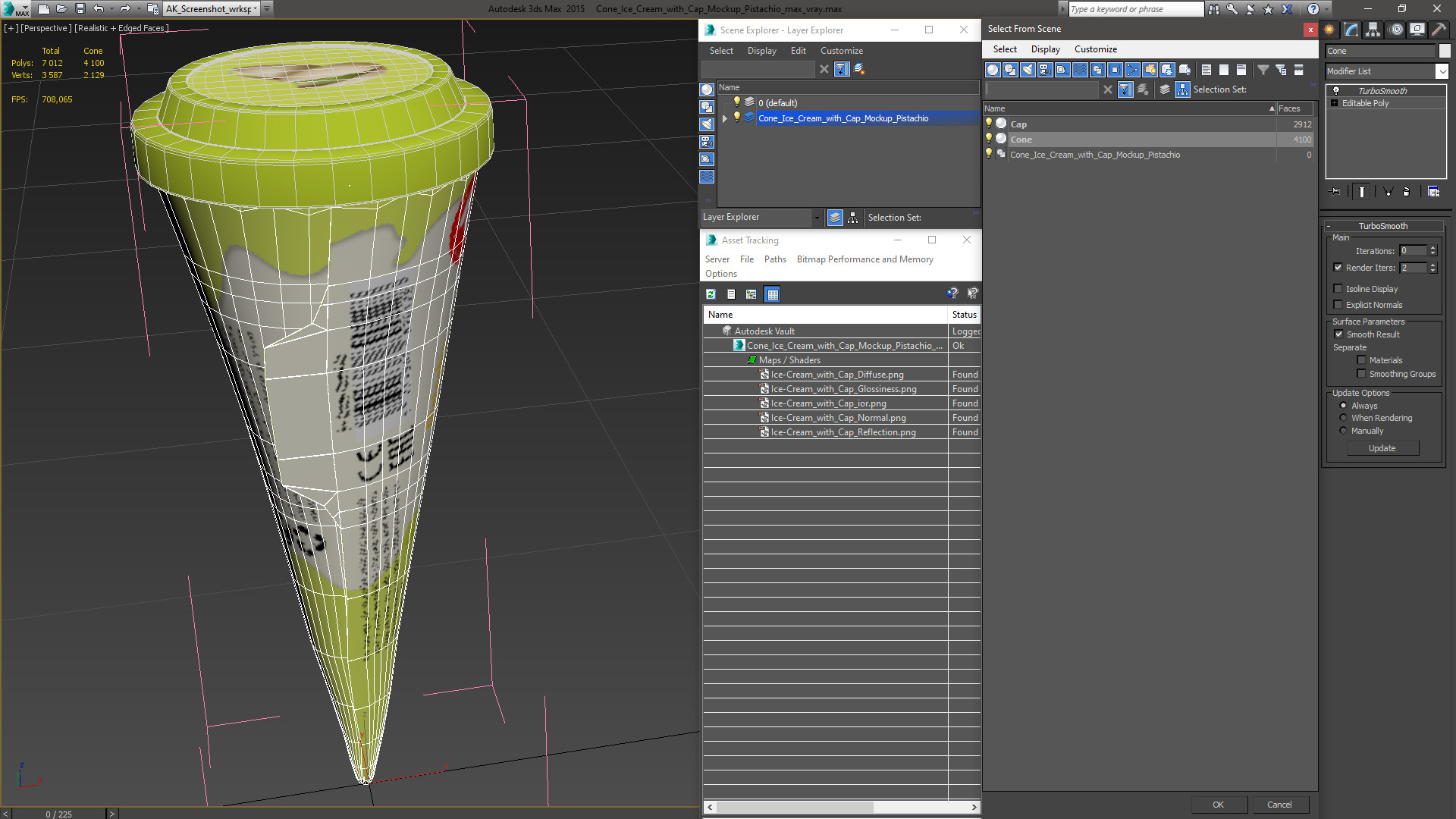Image resolution: width=1456 pixels, height=819 pixels.
Task: Toggle the Display Cameras filter icon
Action: pyautogui.click(x=1045, y=70)
